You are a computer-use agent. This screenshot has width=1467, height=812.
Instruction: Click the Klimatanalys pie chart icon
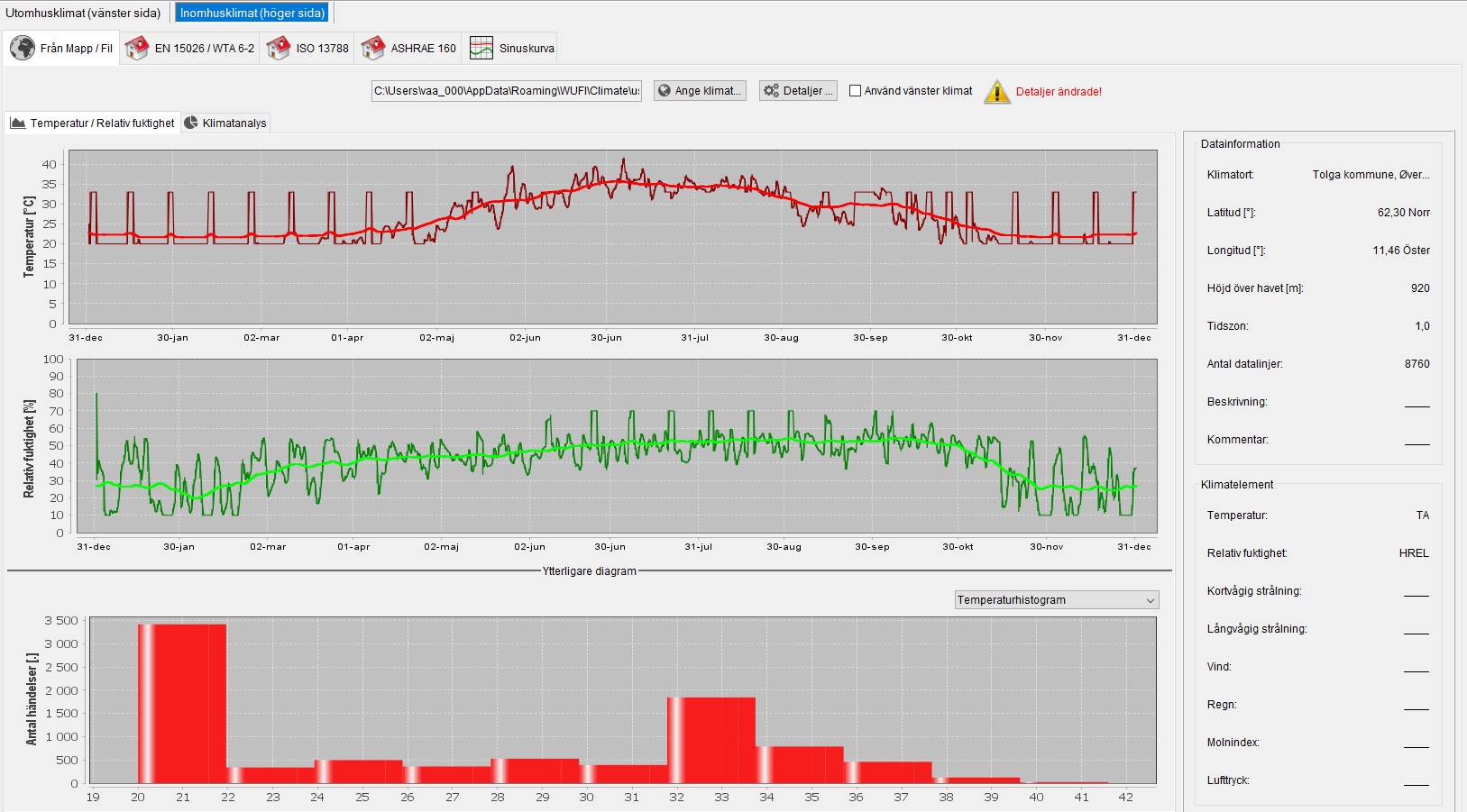(x=191, y=123)
